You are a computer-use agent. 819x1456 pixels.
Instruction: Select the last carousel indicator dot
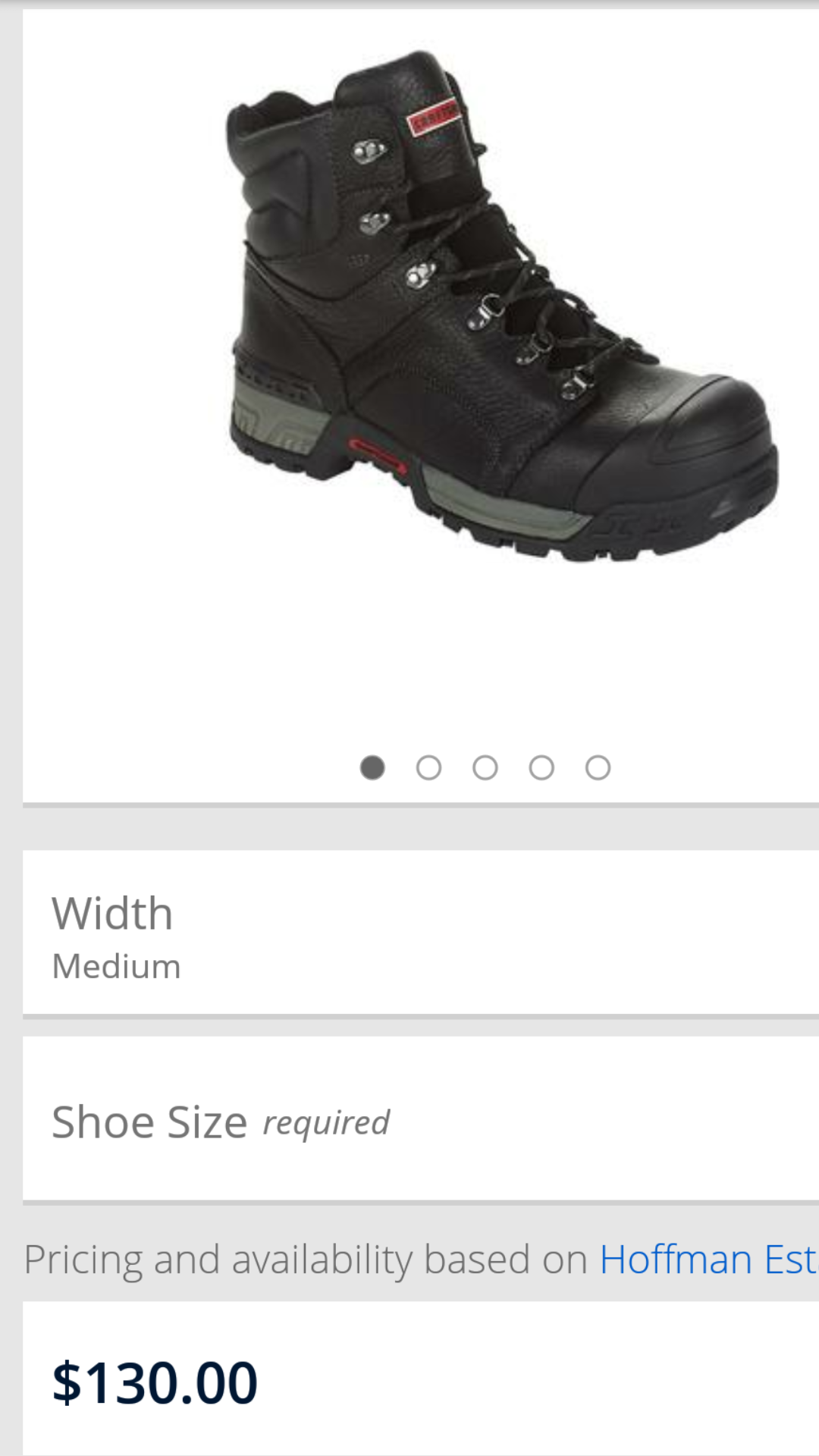pos(598,767)
